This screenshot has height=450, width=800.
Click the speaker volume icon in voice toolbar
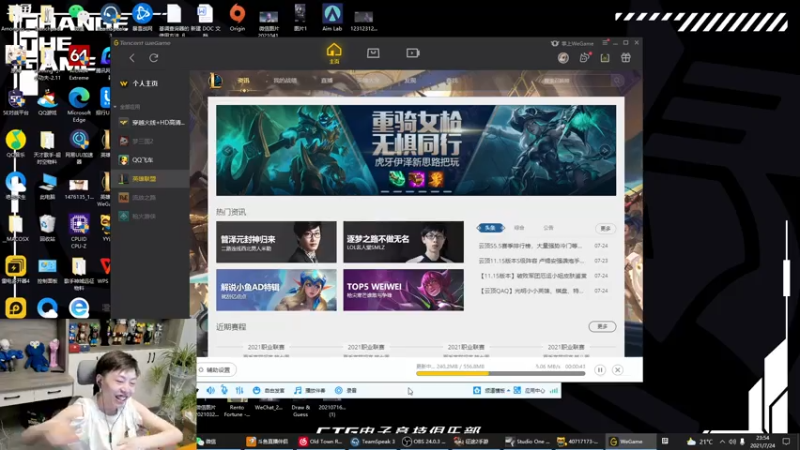(x=210, y=390)
